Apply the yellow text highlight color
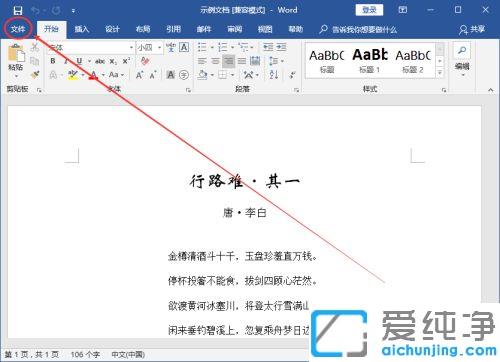The height and width of the screenshot is (362, 500). pyautogui.click(x=73, y=75)
